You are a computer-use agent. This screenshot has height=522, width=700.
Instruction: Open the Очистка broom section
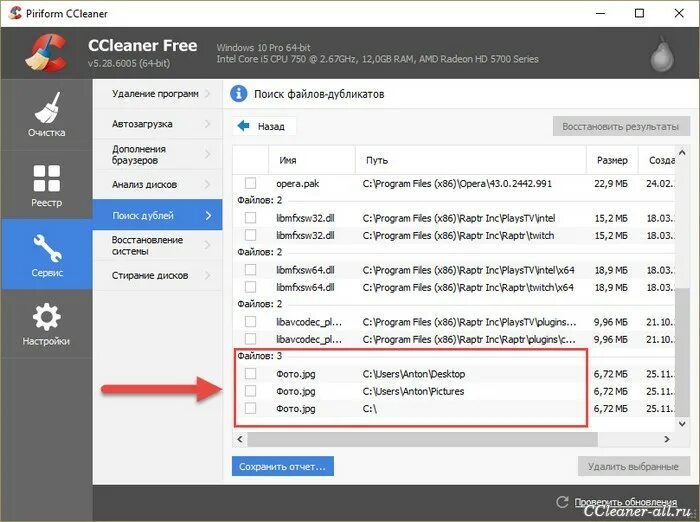(46, 115)
